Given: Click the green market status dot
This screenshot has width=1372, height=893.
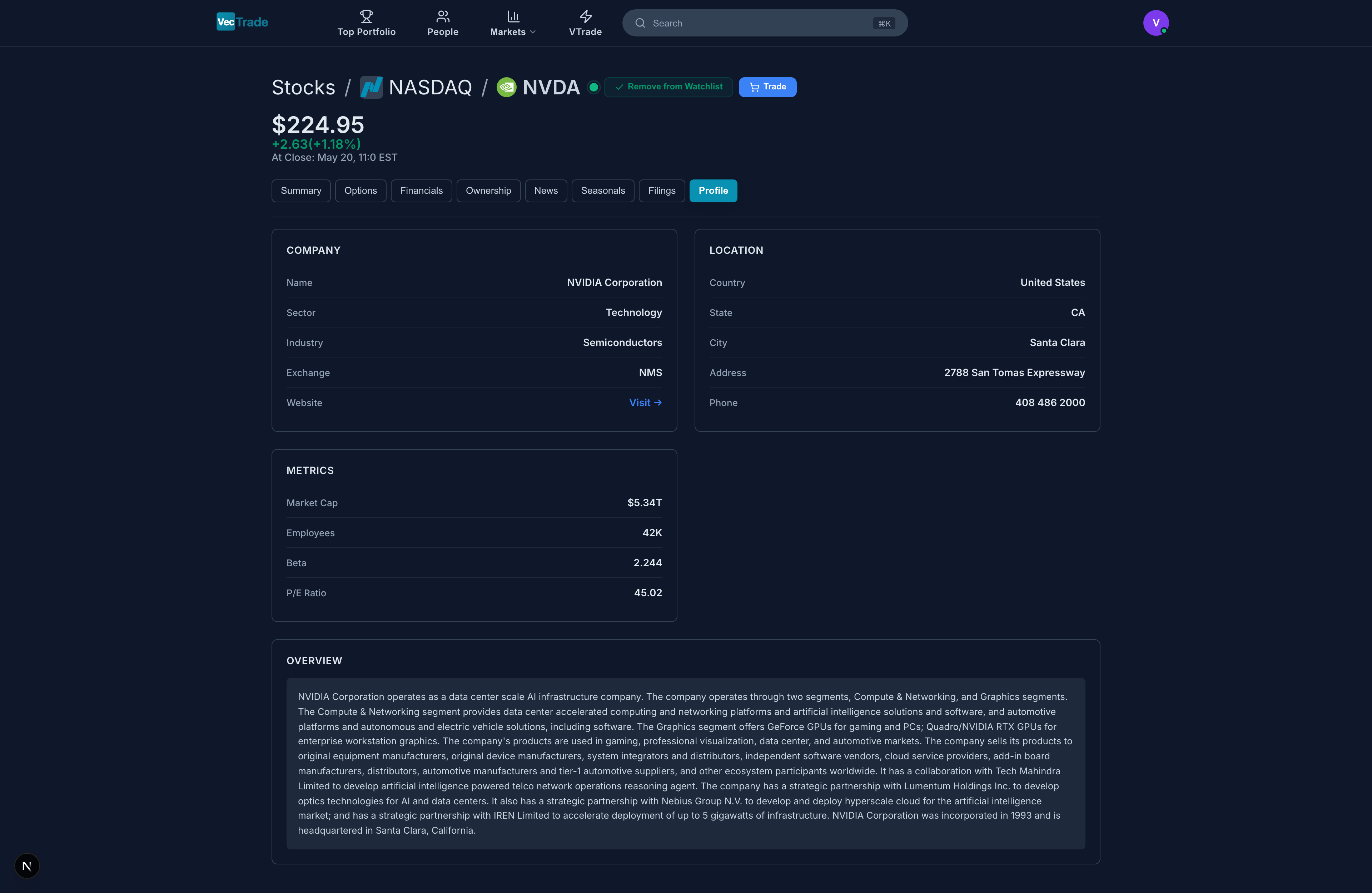Looking at the screenshot, I should tap(593, 87).
